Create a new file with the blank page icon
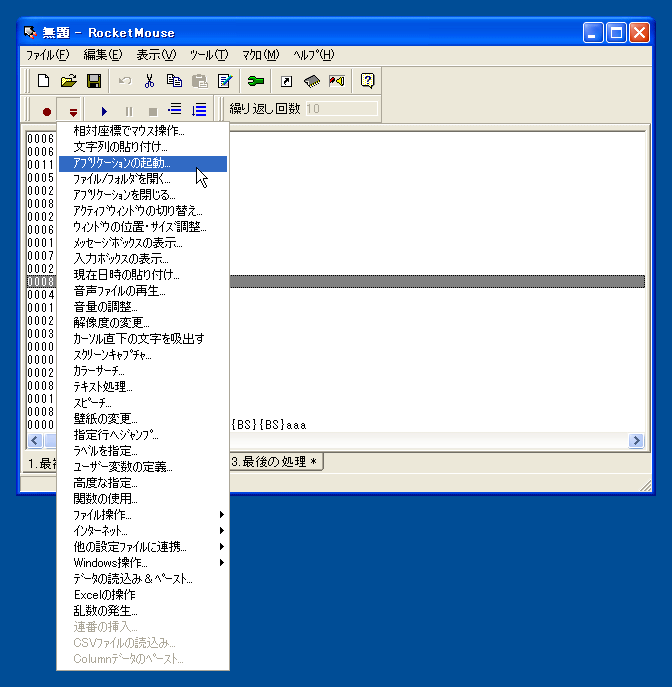 point(43,81)
